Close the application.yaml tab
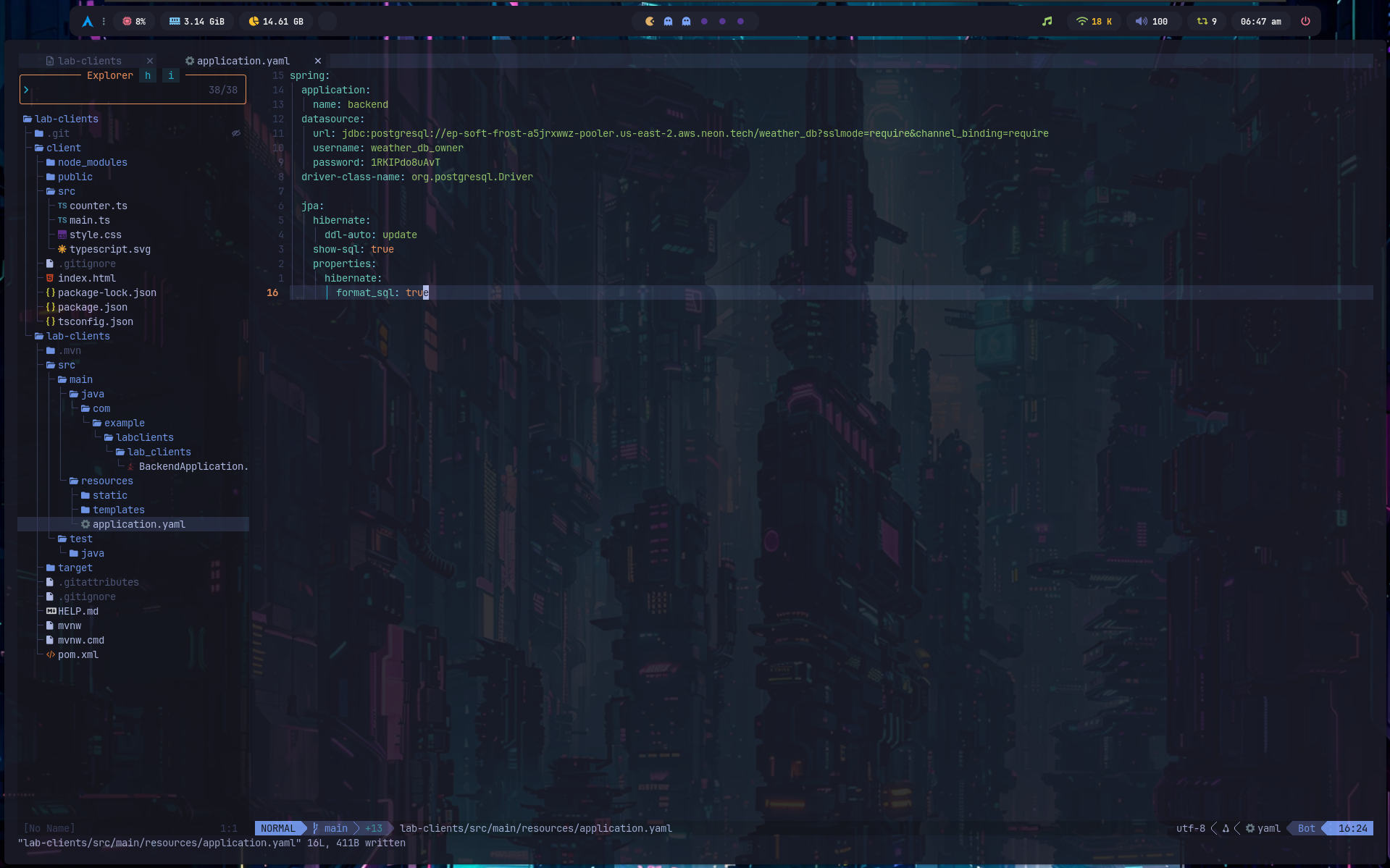 [317, 61]
